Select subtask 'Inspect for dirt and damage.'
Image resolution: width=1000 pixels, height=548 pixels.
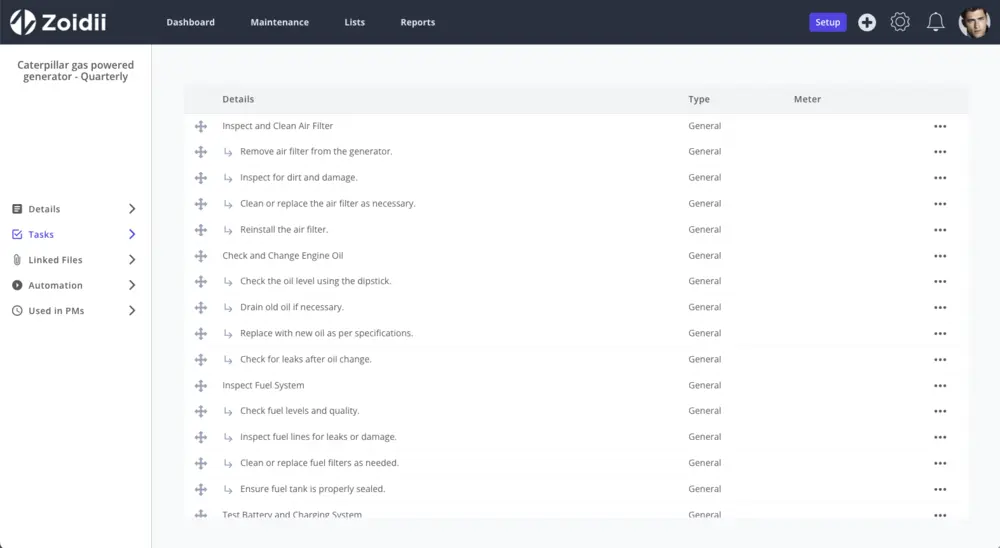(298, 177)
